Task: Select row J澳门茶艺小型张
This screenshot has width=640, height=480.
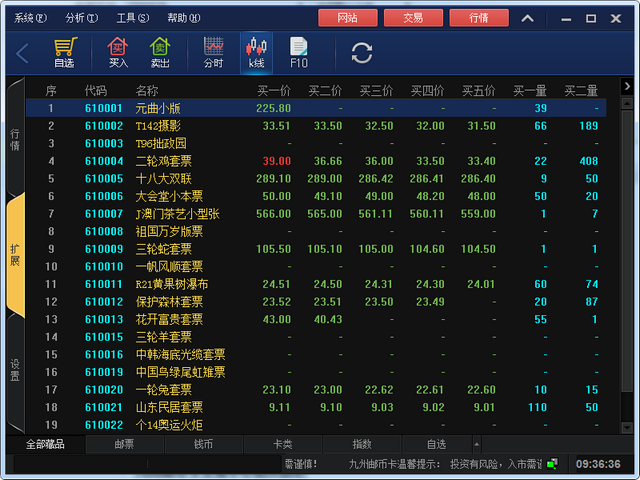Action: point(316,213)
